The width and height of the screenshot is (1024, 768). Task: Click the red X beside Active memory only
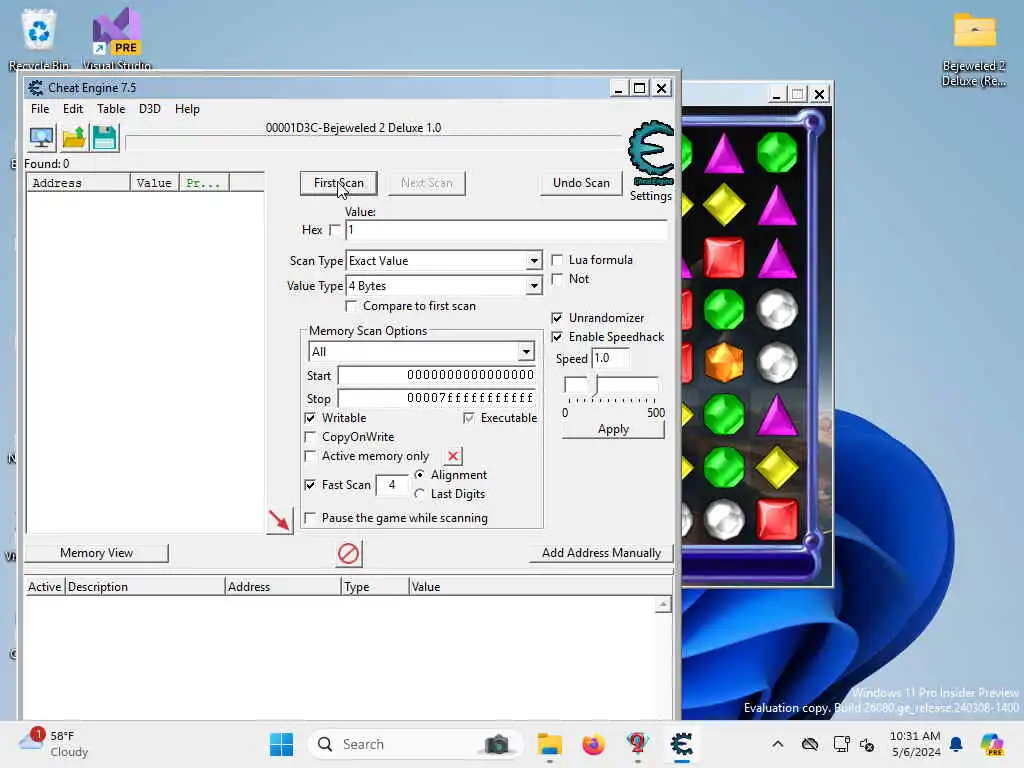(x=453, y=456)
